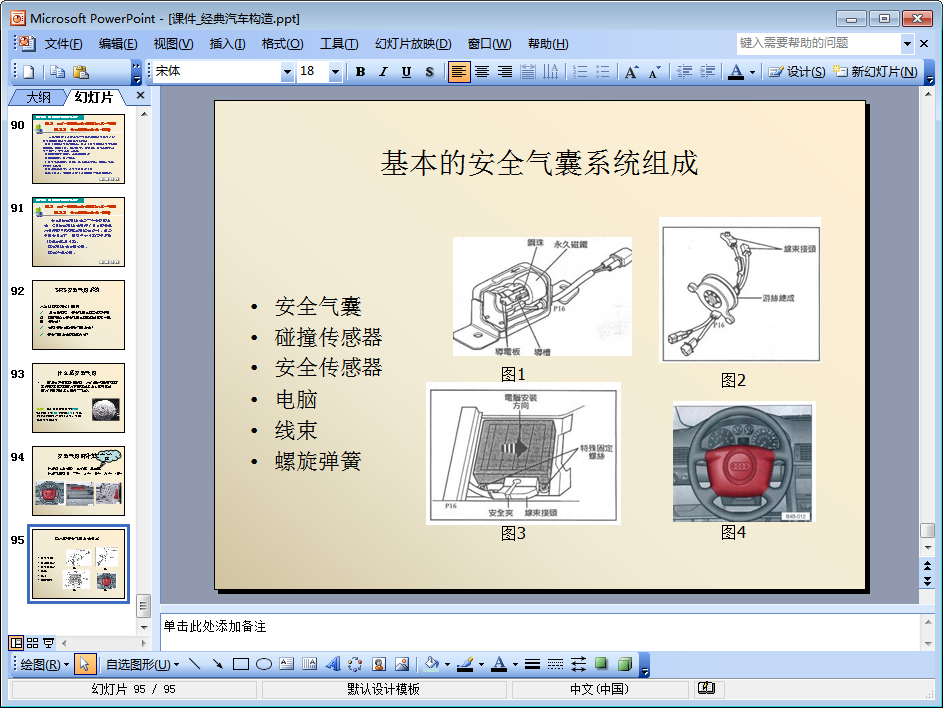Create a new blank presentation
This screenshot has width=943, height=708.
point(28,72)
